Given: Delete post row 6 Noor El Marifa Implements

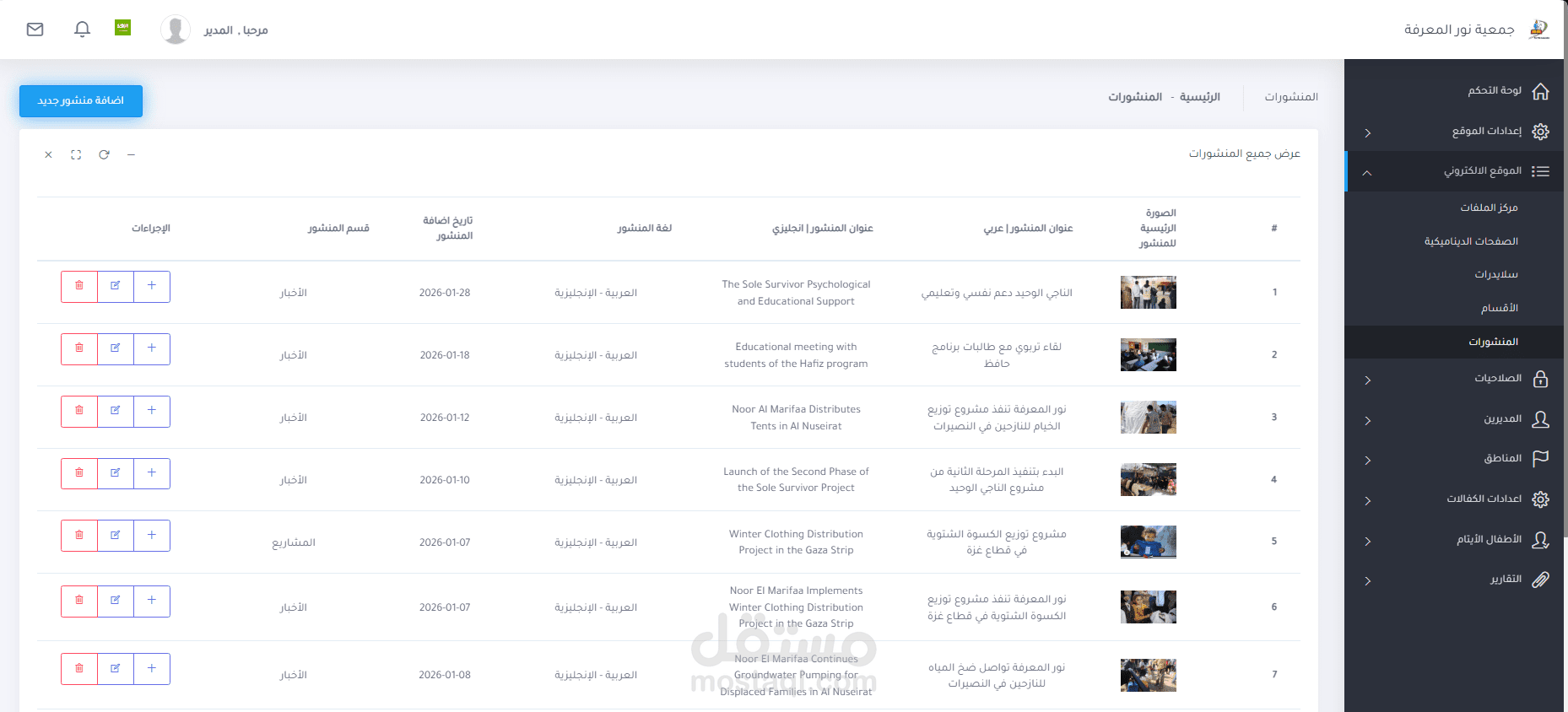Looking at the screenshot, I should [79, 601].
